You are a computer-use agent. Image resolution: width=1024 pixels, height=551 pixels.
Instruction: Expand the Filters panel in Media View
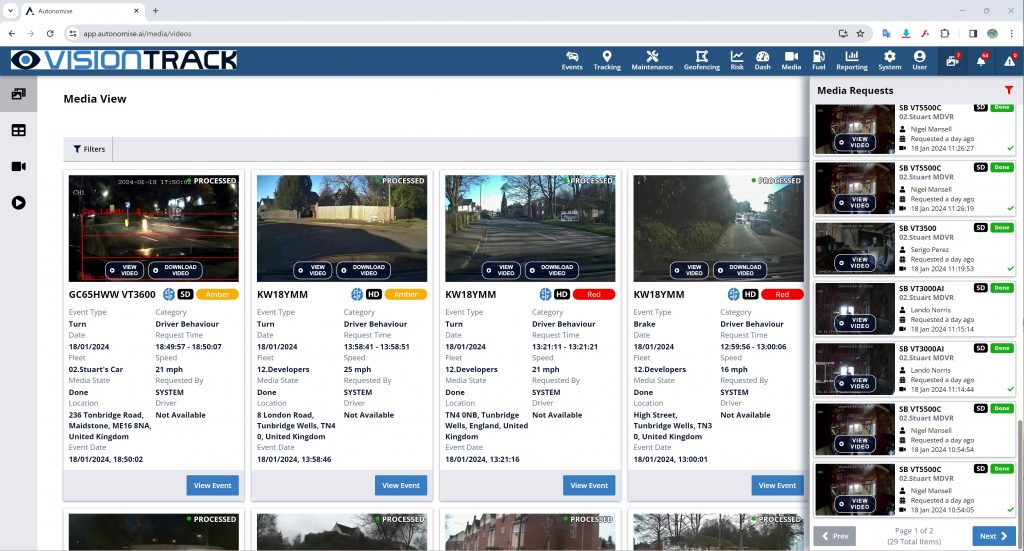coord(88,149)
